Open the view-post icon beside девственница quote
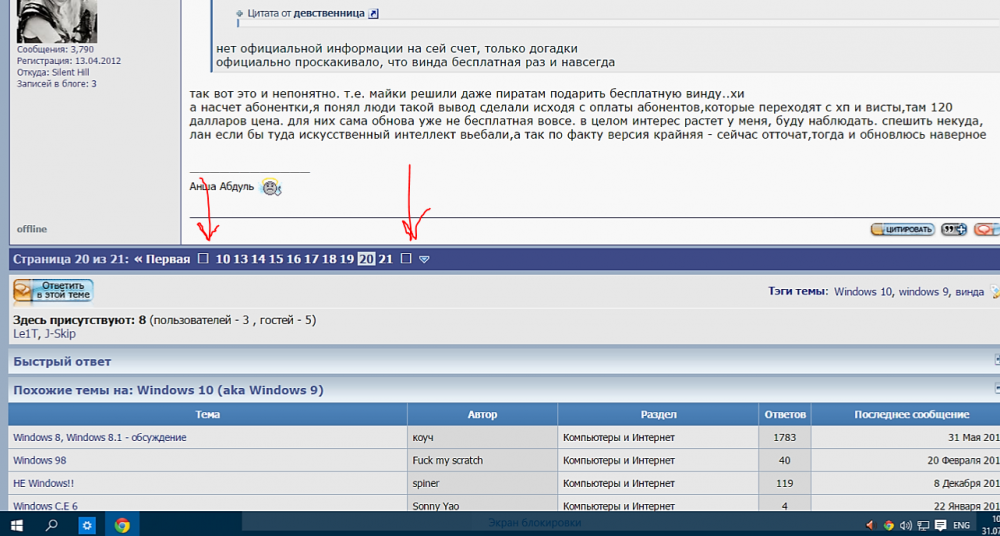The height and width of the screenshot is (536, 1000). 374,13
